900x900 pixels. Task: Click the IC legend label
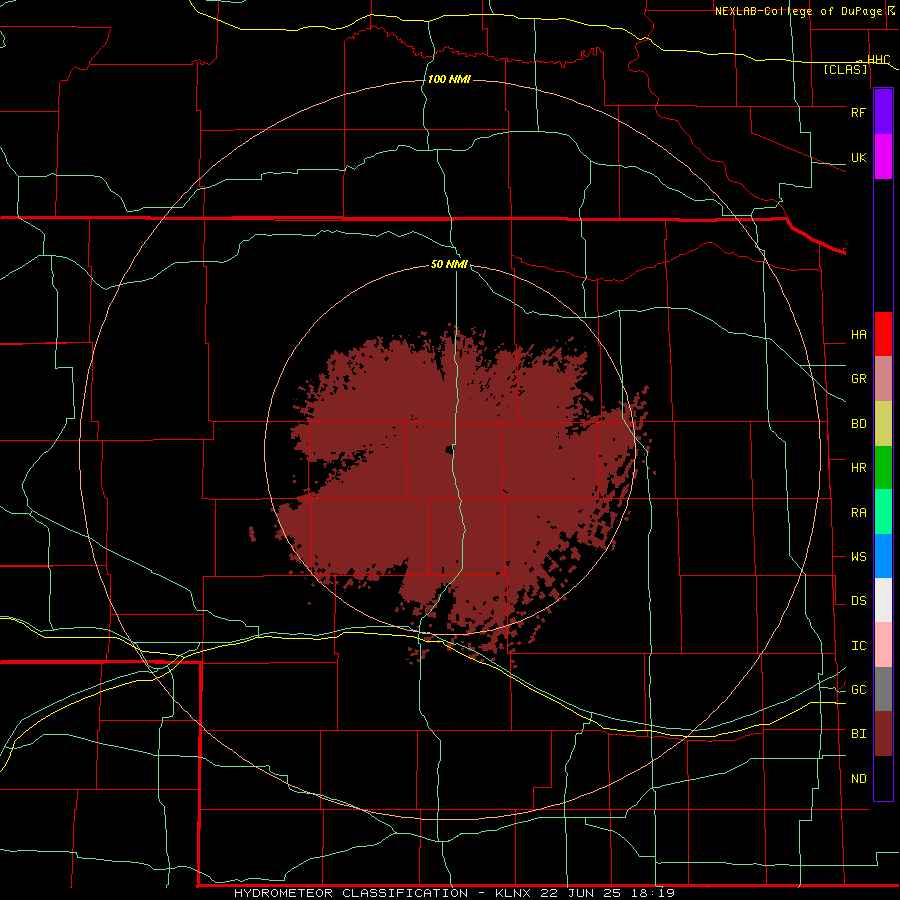pos(858,646)
